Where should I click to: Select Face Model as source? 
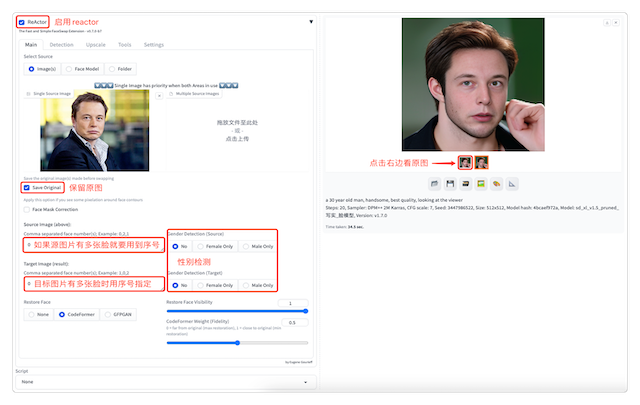click(x=82, y=69)
